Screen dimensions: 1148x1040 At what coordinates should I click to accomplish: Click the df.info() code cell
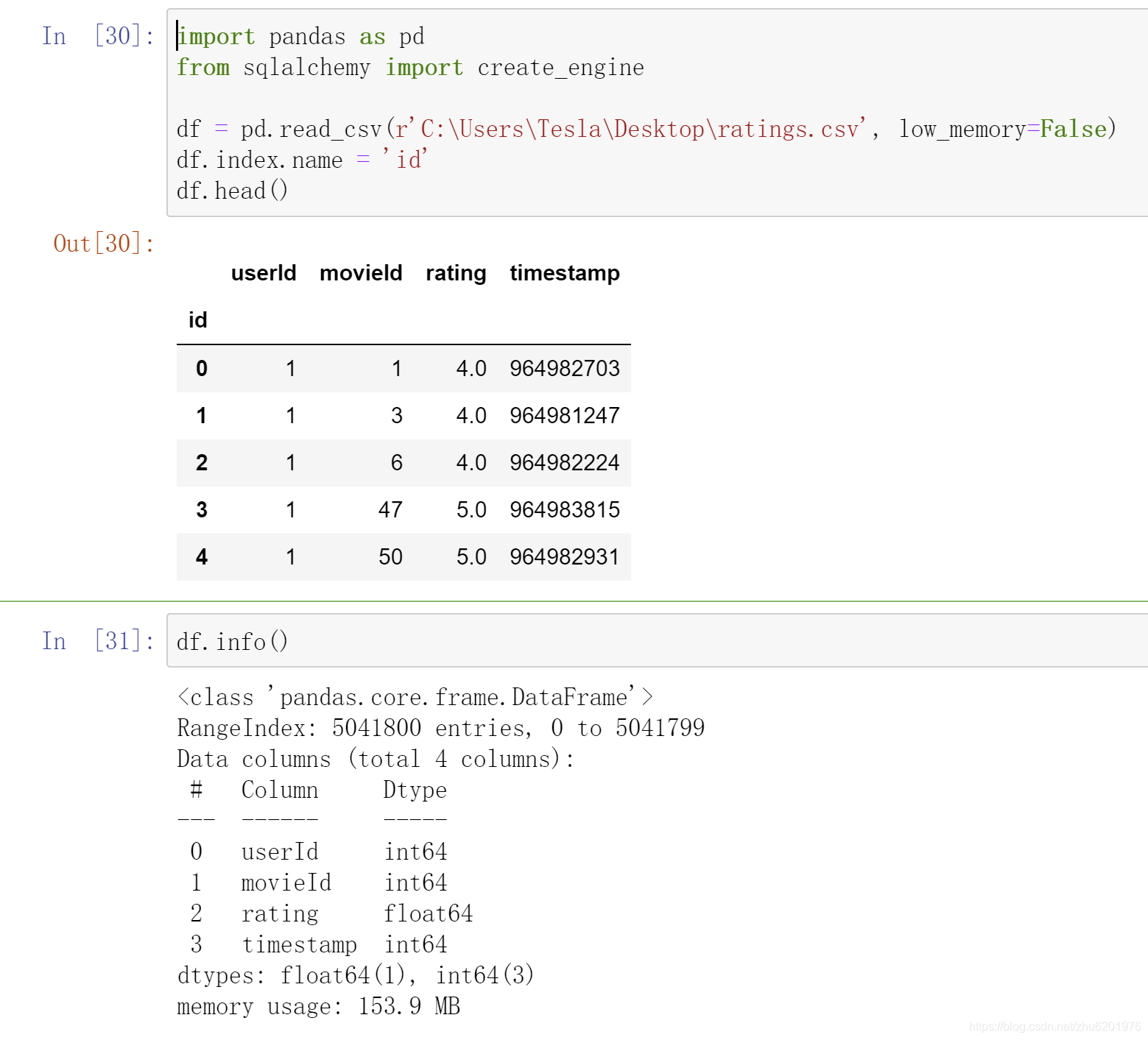(x=232, y=641)
